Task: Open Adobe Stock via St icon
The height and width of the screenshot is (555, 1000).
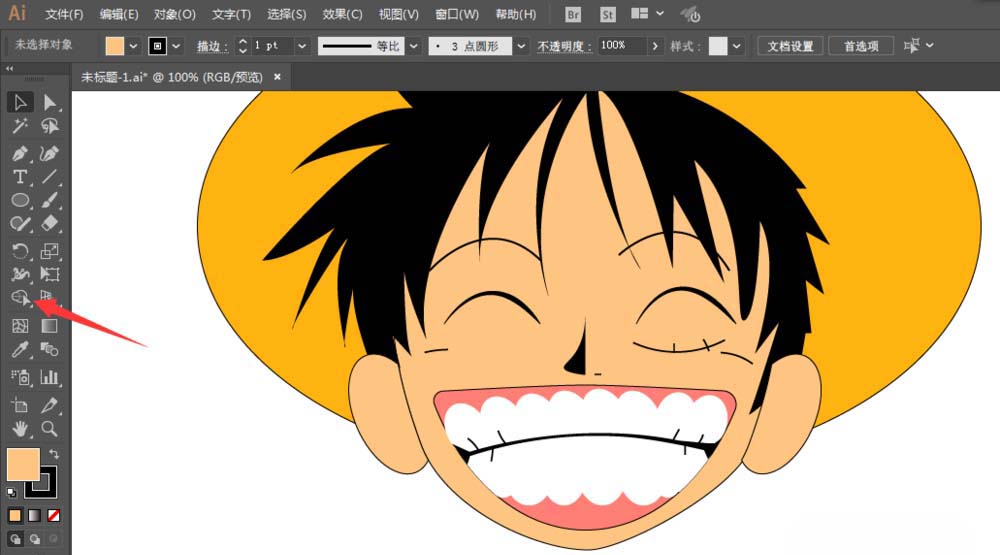Action: tap(608, 14)
